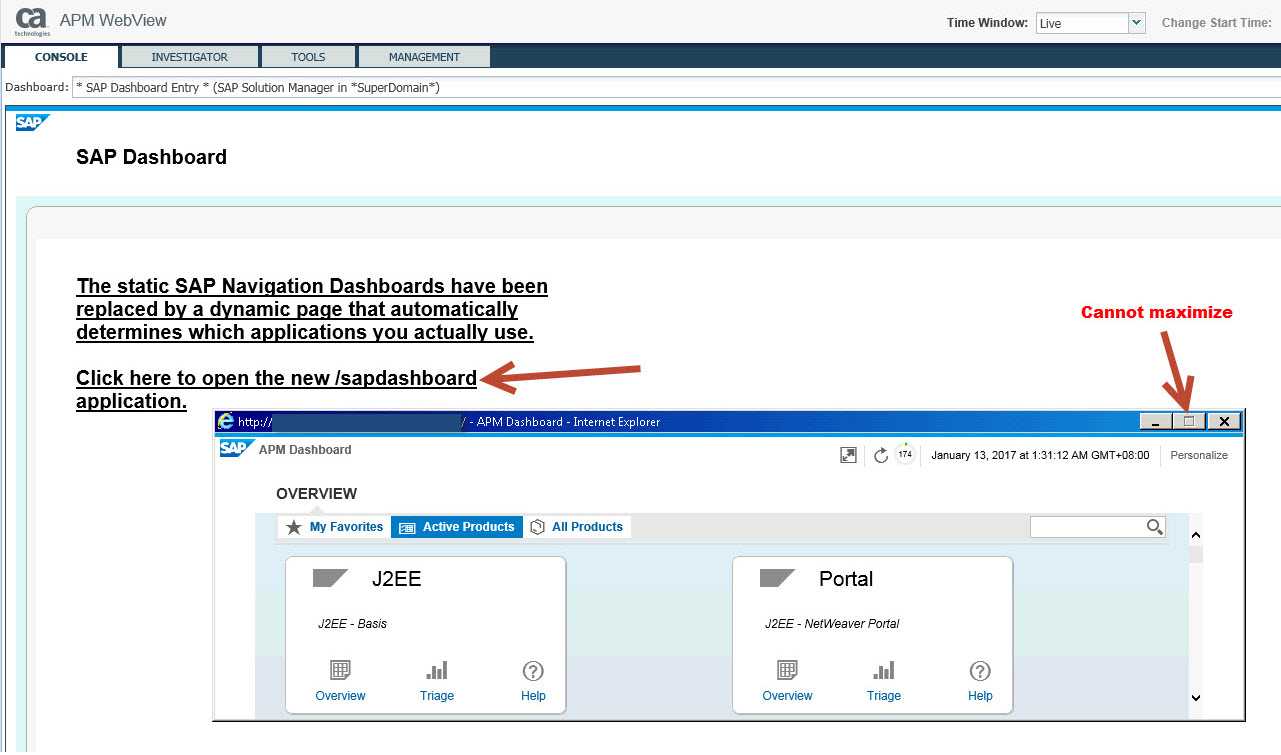Open the Time Window dropdown
The image size is (1281, 755).
click(1136, 23)
